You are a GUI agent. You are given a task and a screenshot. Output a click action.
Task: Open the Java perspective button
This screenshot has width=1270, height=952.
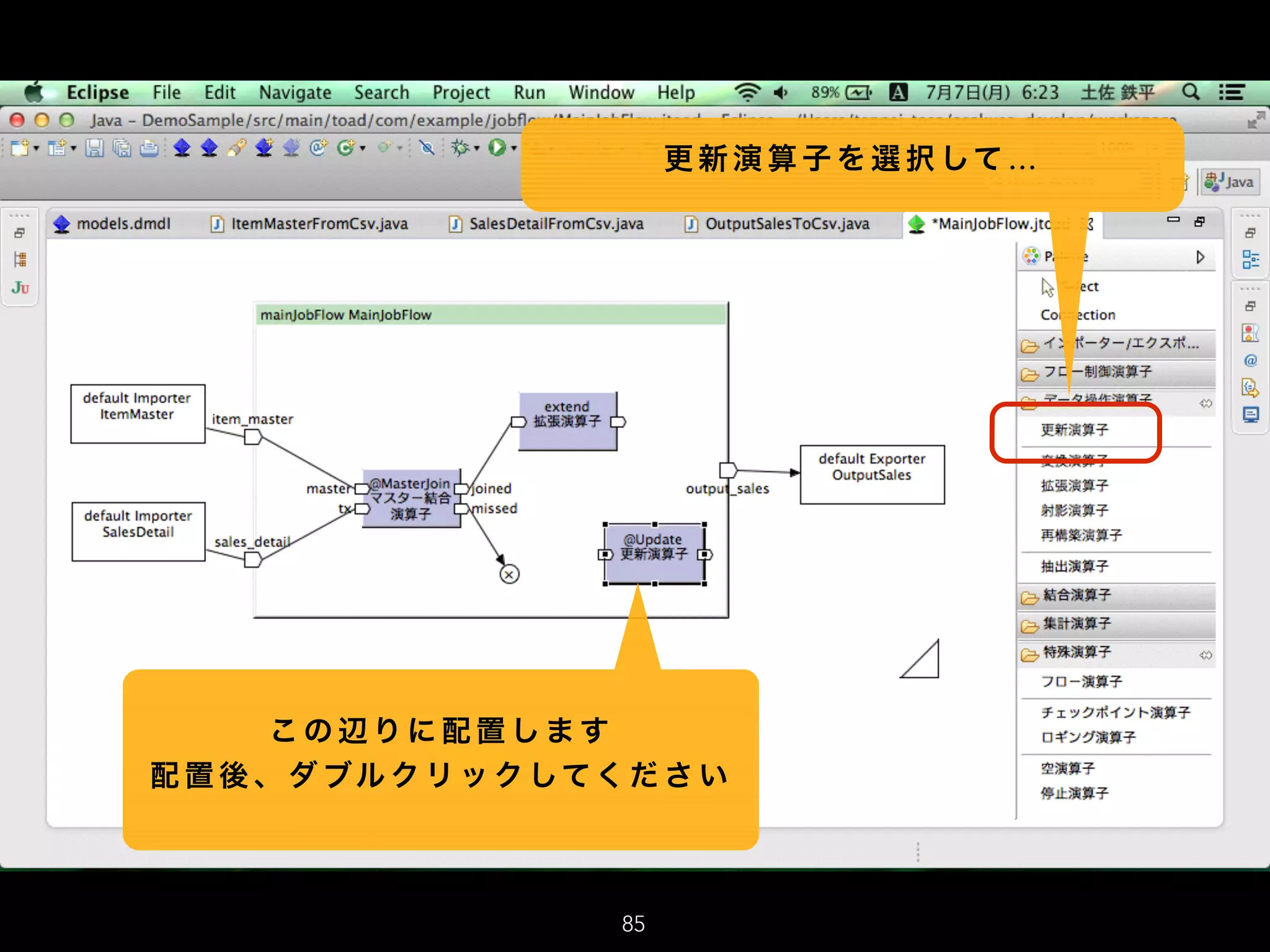tap(1230, 182)
